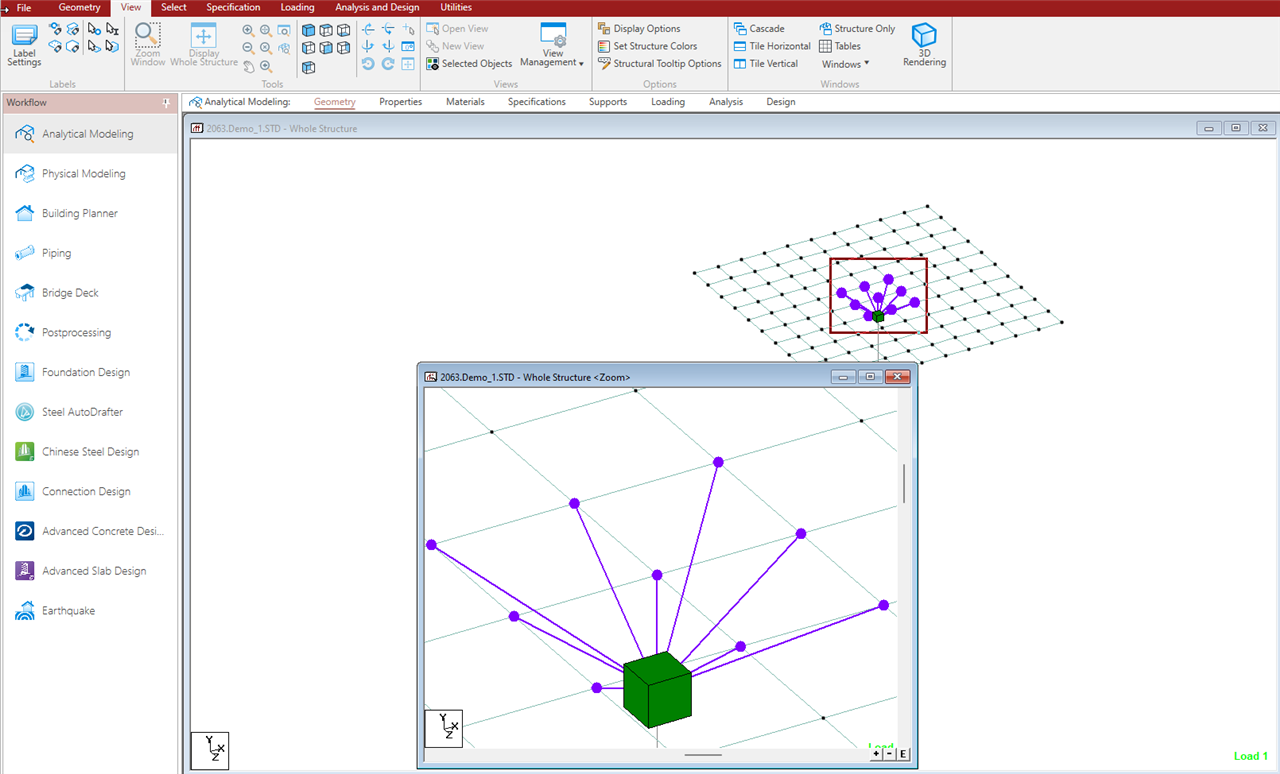Open the Piping workflow

[89, 253]
